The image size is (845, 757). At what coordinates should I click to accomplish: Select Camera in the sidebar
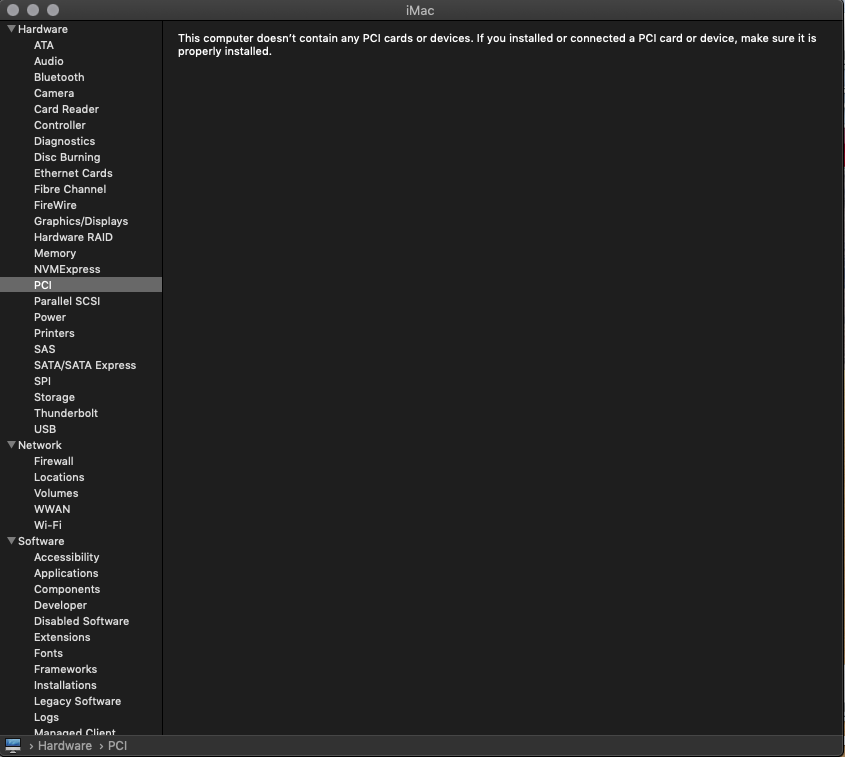54,93
